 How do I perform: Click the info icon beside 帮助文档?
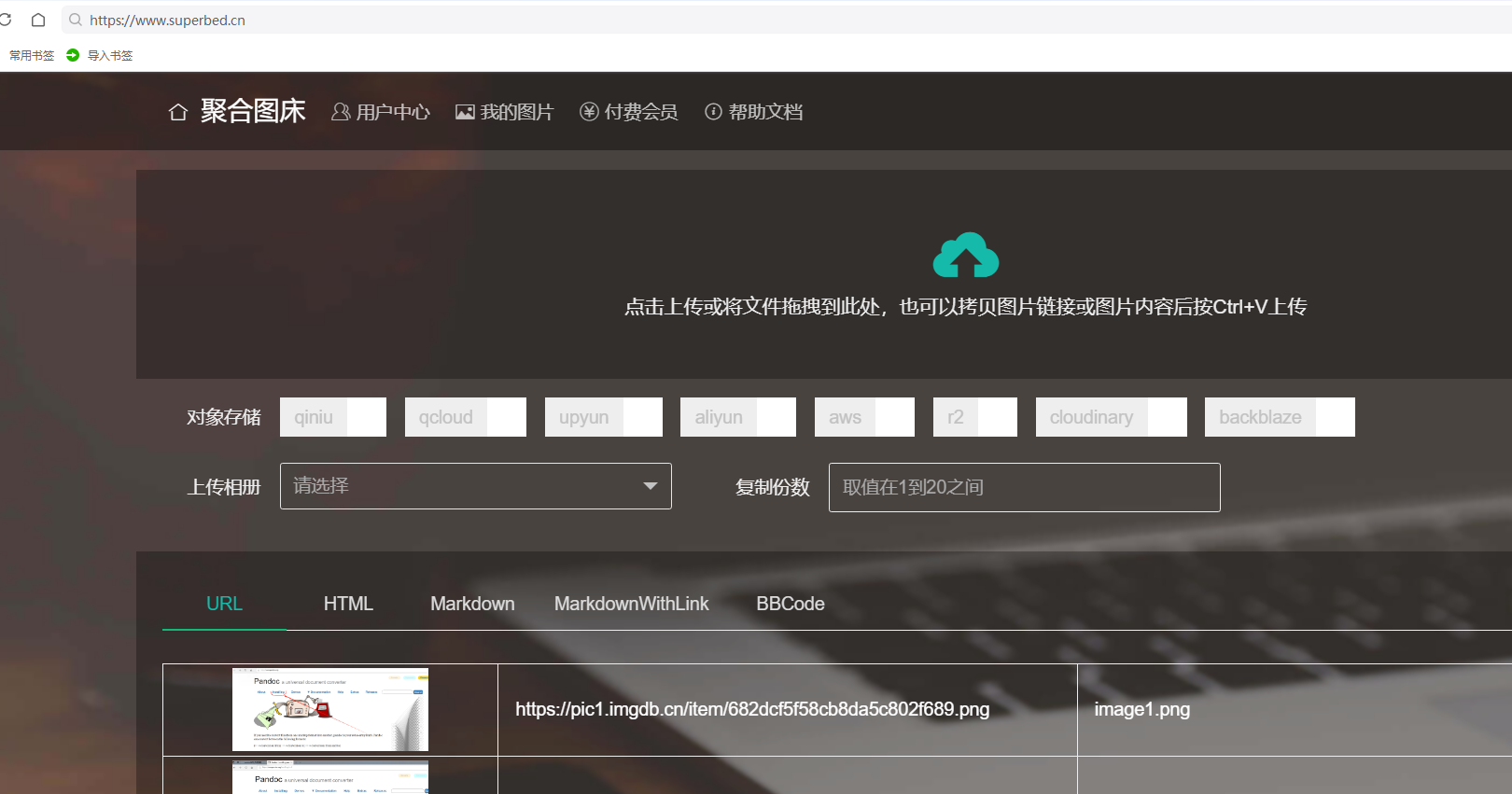pyautogui.click(x=713, y=112)
